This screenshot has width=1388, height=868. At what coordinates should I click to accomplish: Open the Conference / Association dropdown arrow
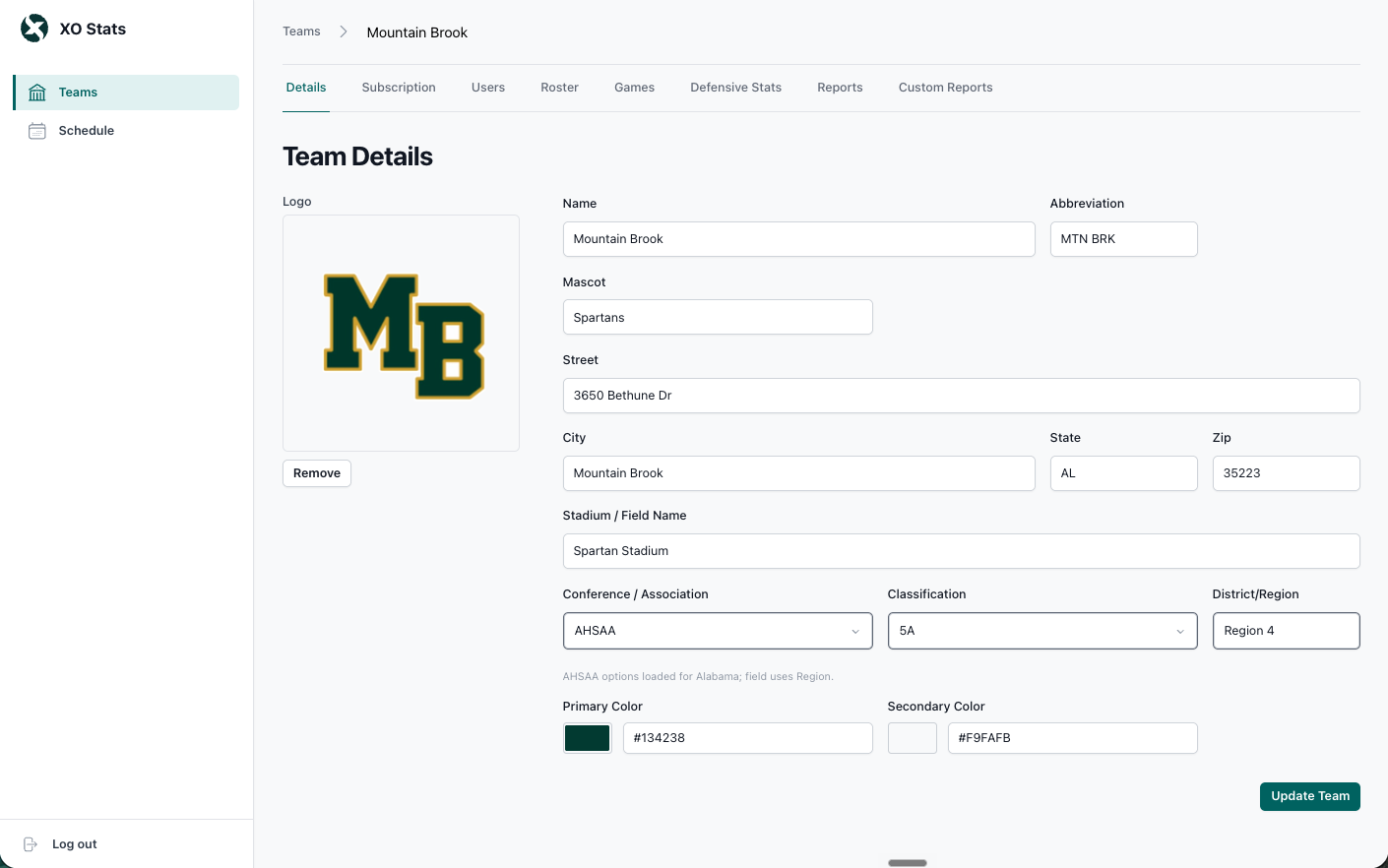855,632
